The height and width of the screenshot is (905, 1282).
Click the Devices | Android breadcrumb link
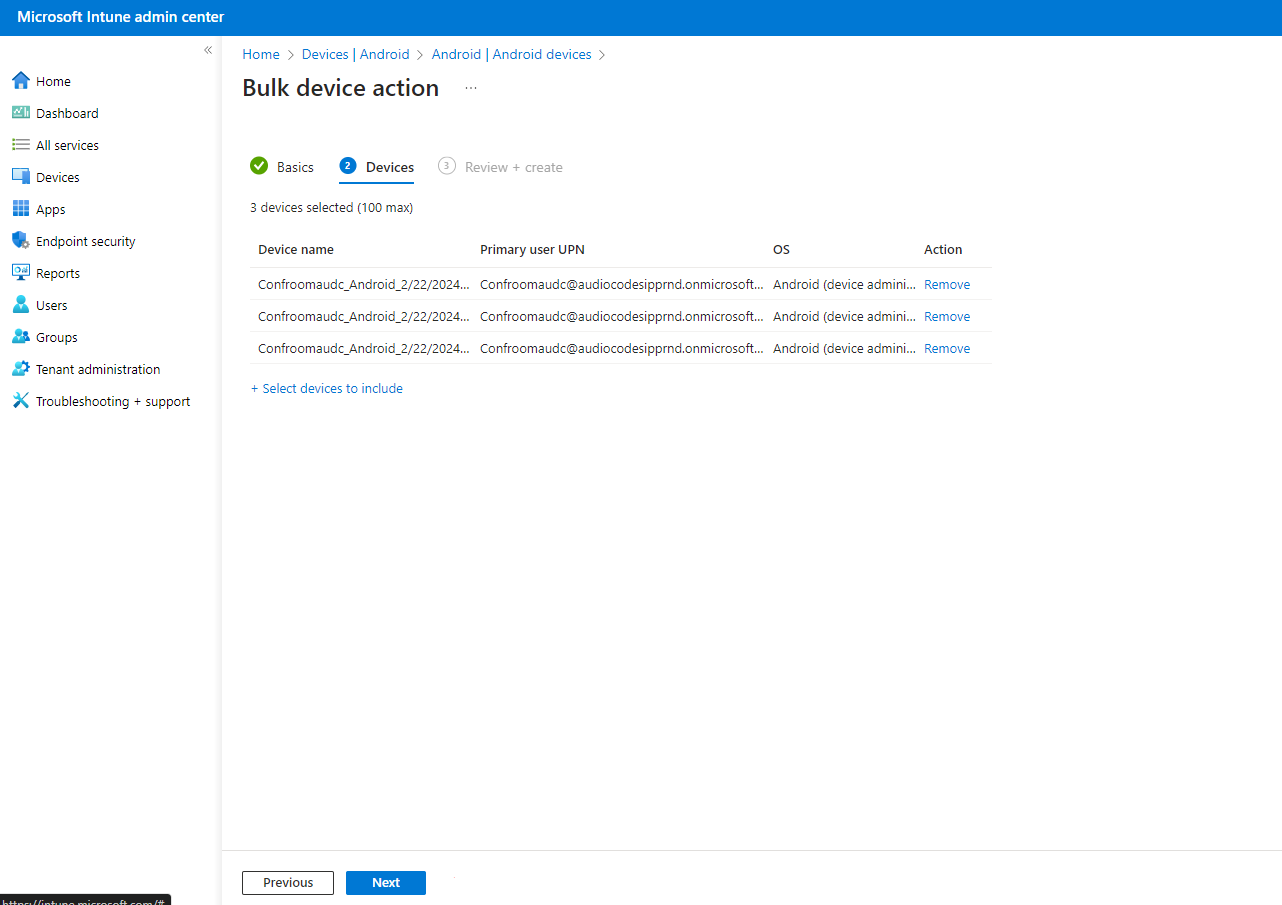[x=356, y=54]
